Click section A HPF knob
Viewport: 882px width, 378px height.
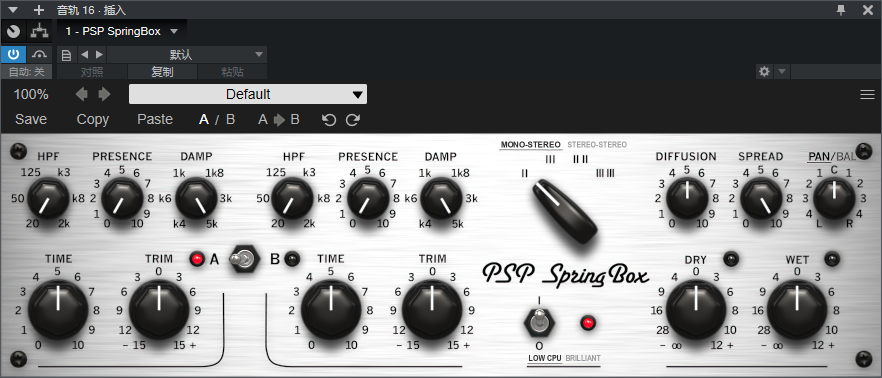(48, 199)
